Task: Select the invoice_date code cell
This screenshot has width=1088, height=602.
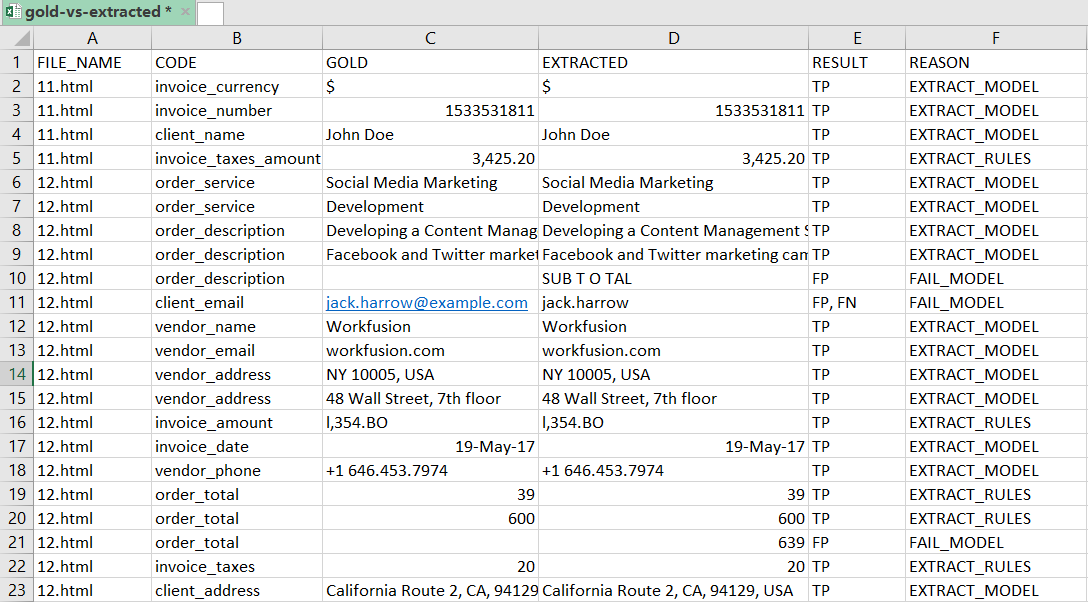Action: pyautogui.click(x=237, y=447)
